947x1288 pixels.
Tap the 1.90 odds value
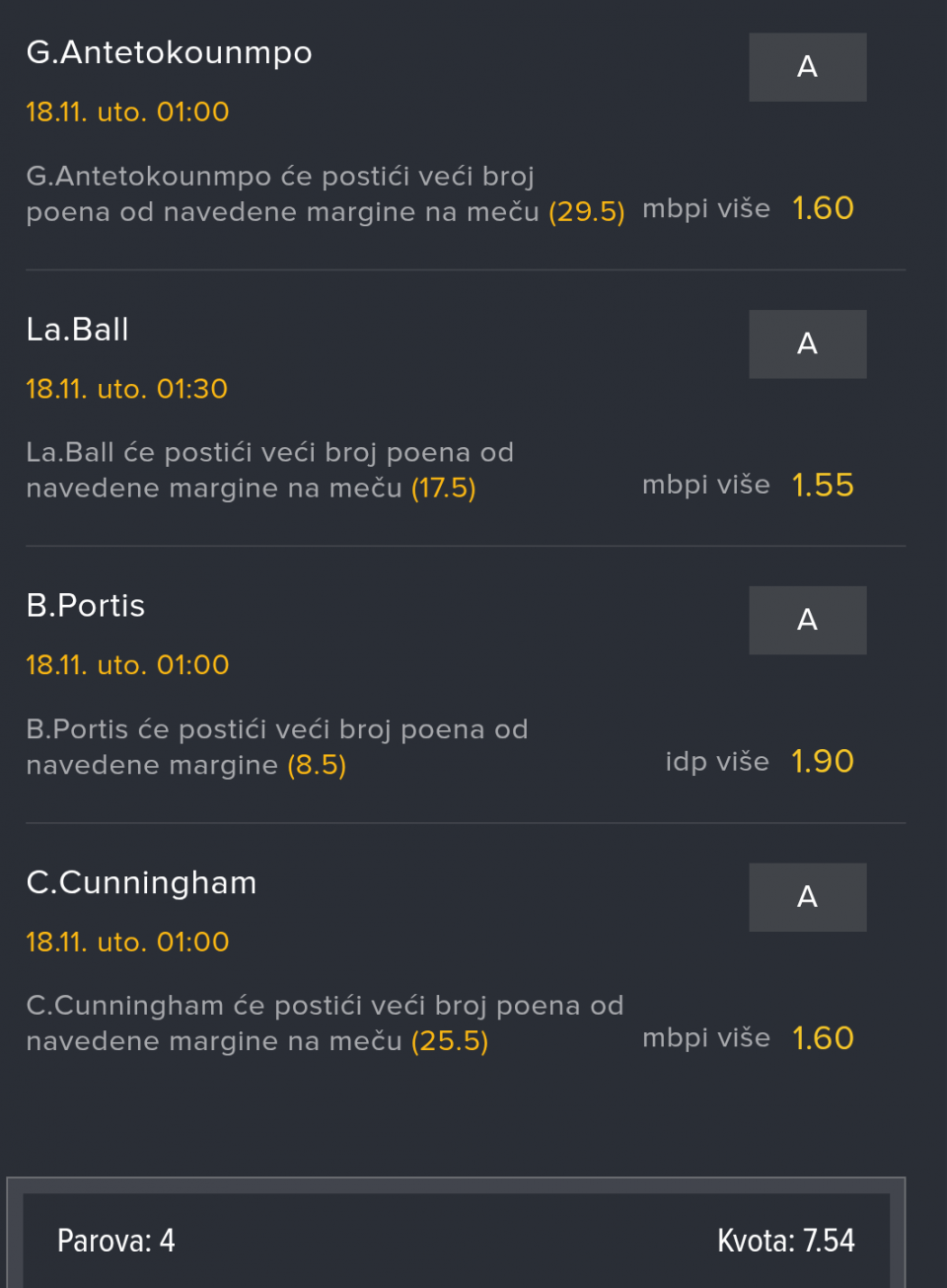pos(823,761)
